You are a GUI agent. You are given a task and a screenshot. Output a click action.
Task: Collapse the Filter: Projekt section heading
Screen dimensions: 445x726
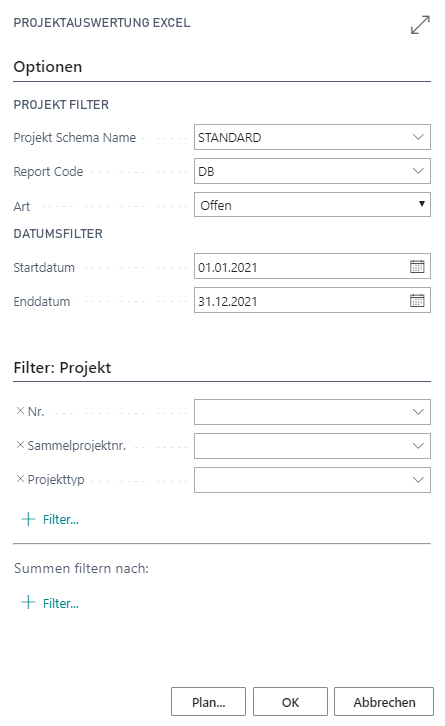pos(63,368)
